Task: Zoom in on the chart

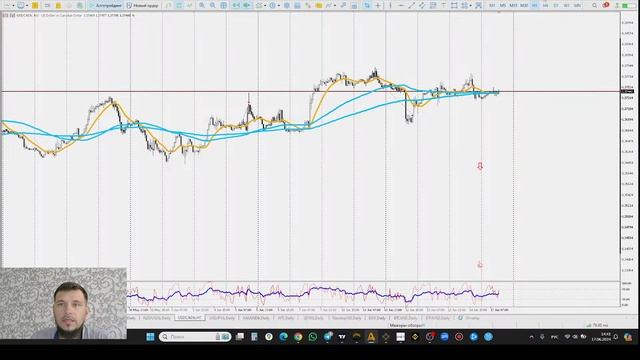Action: (x=202, y=5)
